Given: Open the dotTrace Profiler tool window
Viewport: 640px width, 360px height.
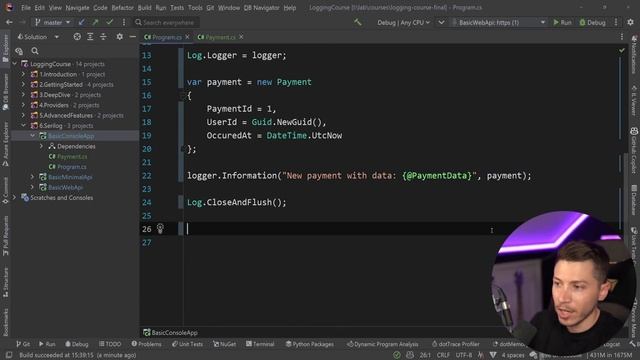Looking at the screenshot, I should coord(456,344).
